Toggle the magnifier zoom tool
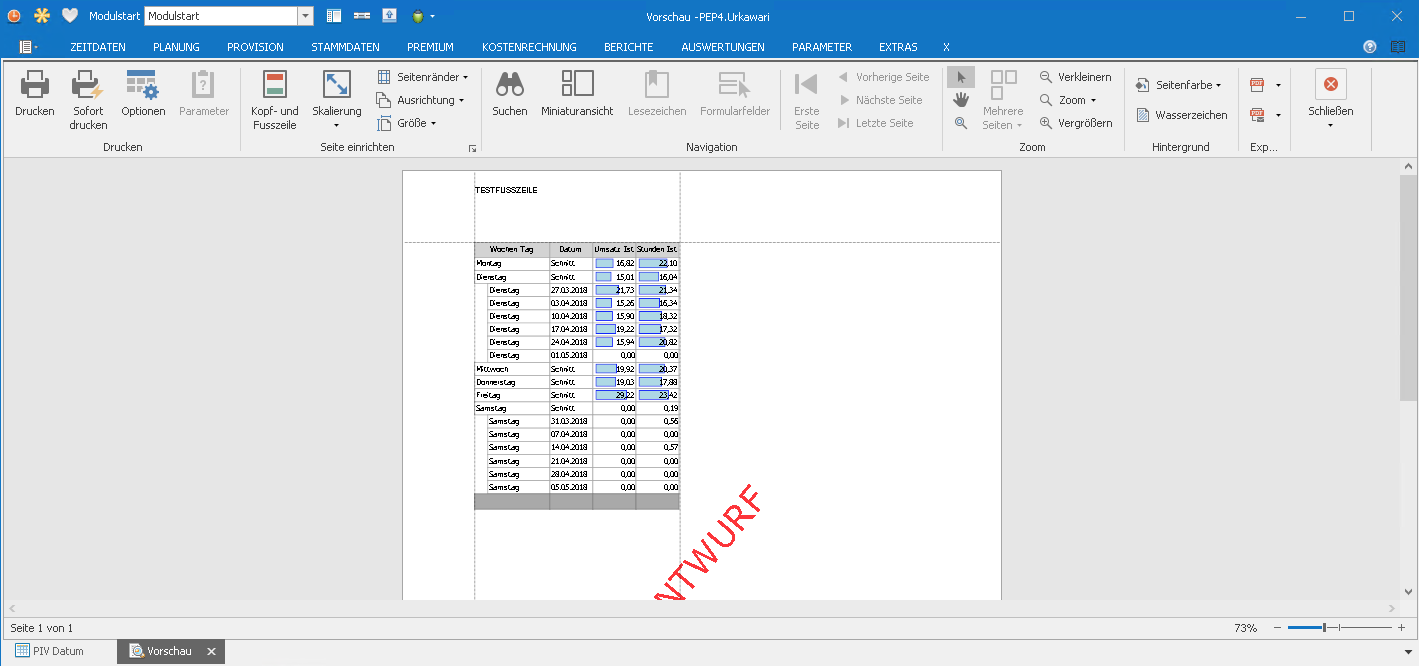This screenshot has height=666, width=1419. tap(961, 123)
